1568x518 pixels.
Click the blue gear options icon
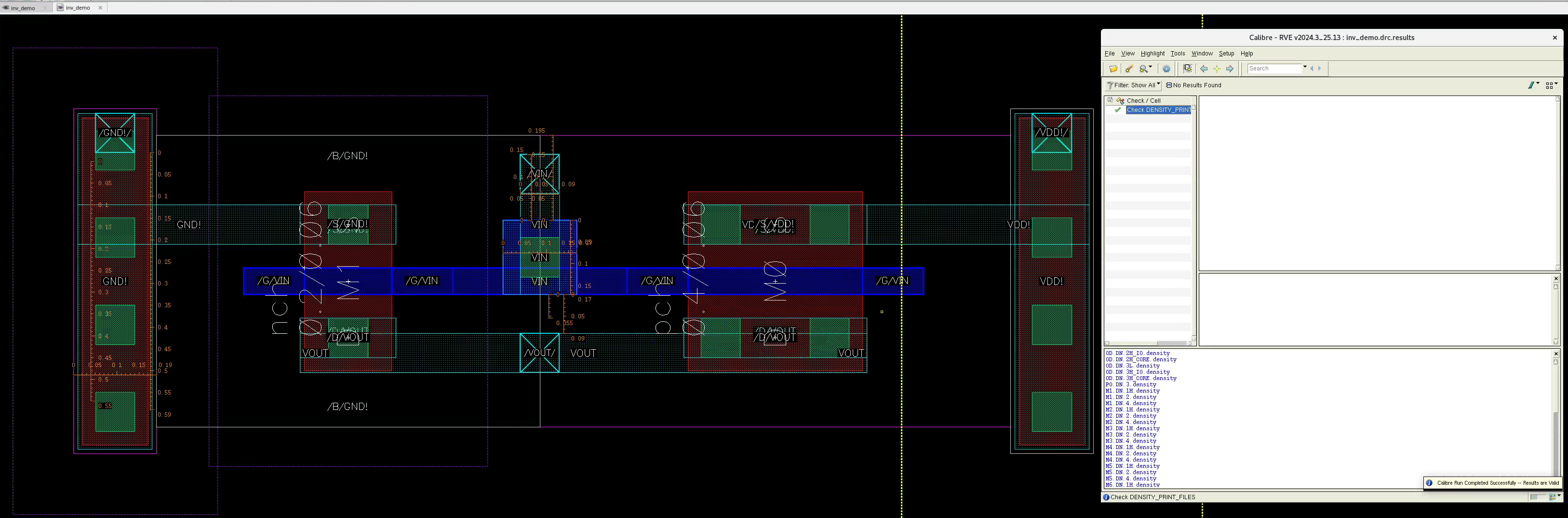1166,69
